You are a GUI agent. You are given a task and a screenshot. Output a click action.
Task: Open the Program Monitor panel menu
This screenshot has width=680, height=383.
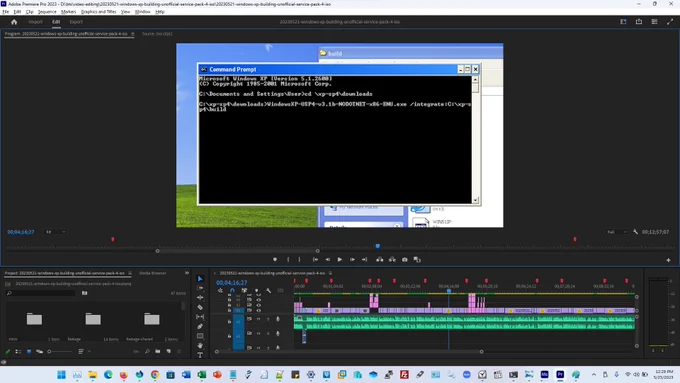(x=132, y=34)
